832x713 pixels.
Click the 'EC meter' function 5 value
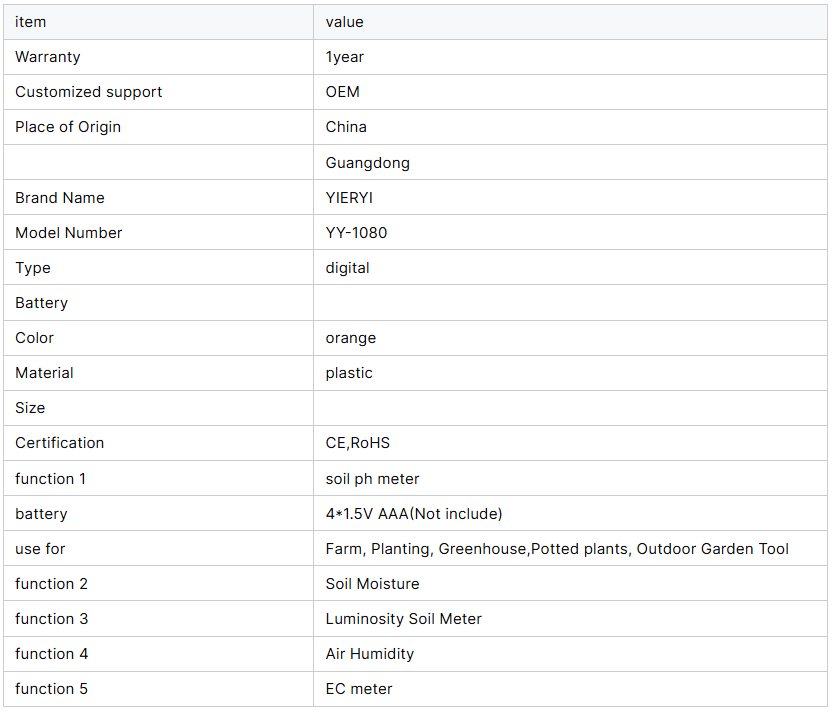click(x=359, y=689)
